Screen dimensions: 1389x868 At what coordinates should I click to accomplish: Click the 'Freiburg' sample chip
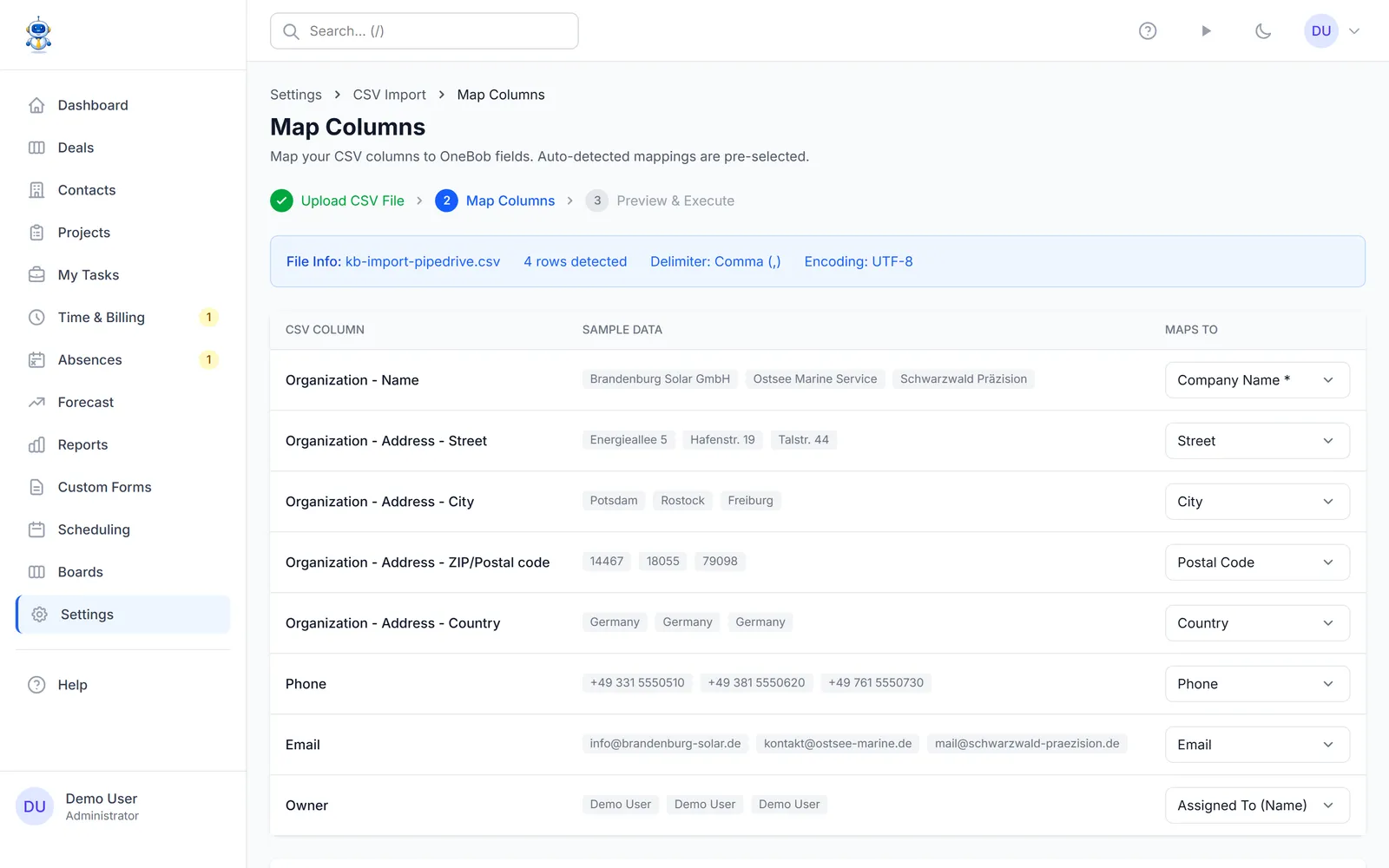pos(750,501)
